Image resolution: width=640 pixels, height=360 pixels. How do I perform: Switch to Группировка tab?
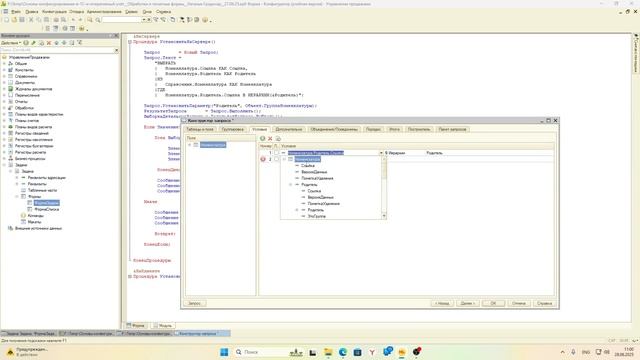(232, 129)
